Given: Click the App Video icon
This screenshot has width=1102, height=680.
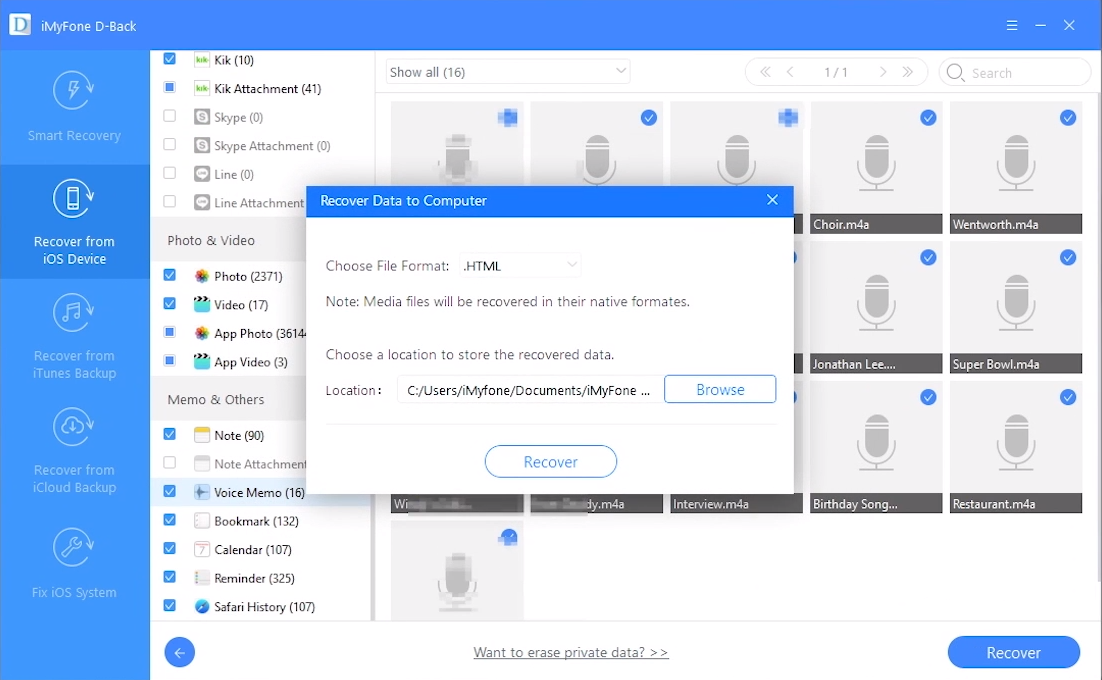Looking at the screenshot, I should point(202,362).
